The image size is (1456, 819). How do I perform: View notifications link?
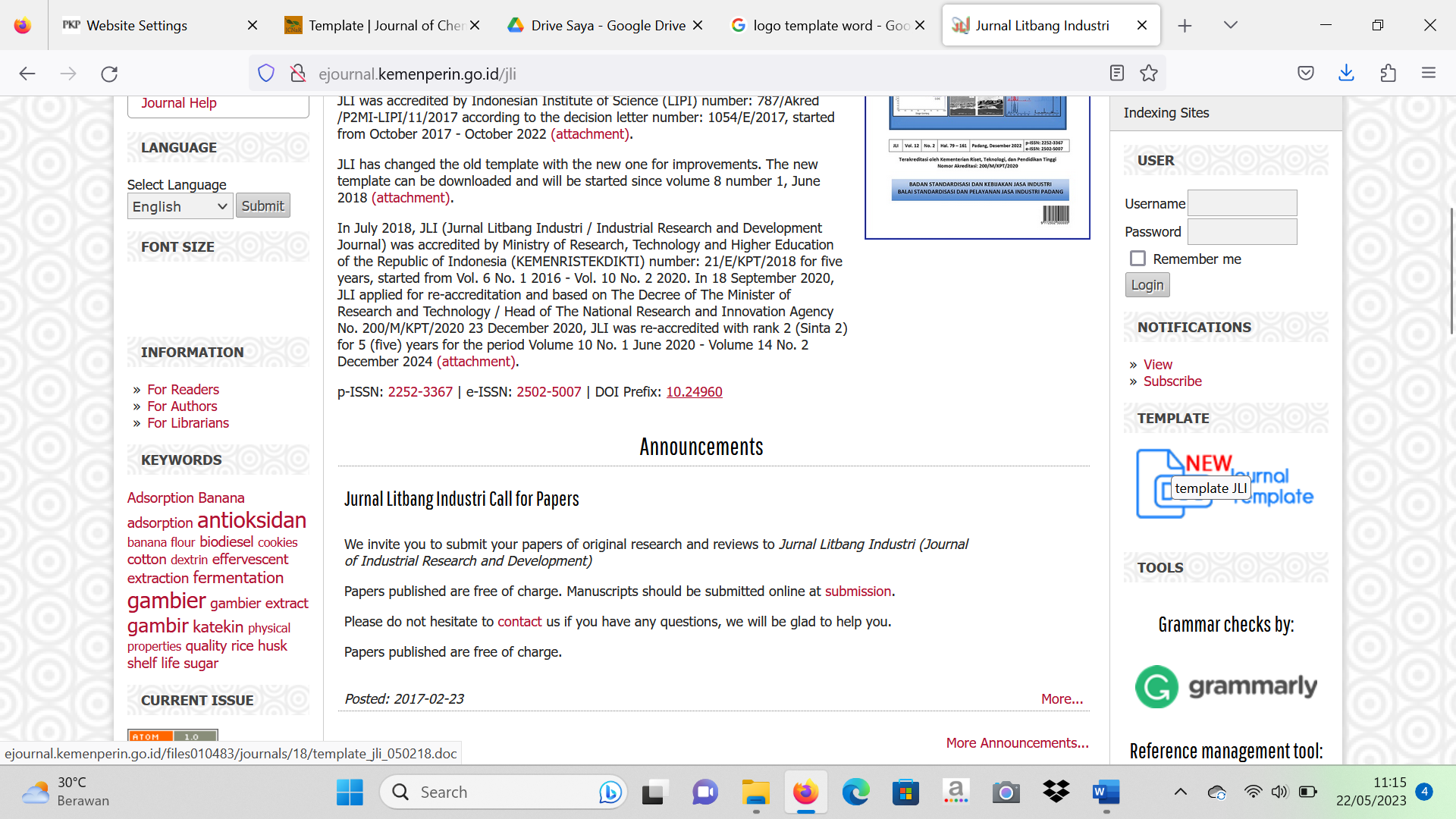click(x=1157, y=365)
